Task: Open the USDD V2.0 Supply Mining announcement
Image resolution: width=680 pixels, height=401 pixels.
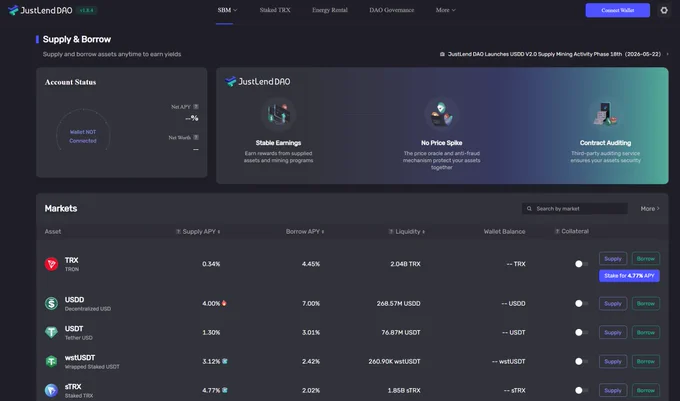Action: (x=554, y=54)
